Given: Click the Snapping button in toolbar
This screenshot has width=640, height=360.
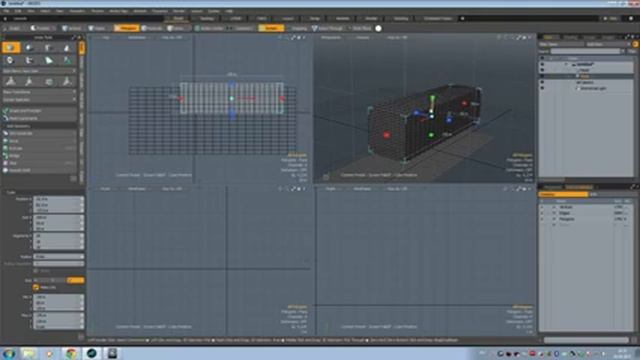Looking at the screenshot, I should coord(298,28).
